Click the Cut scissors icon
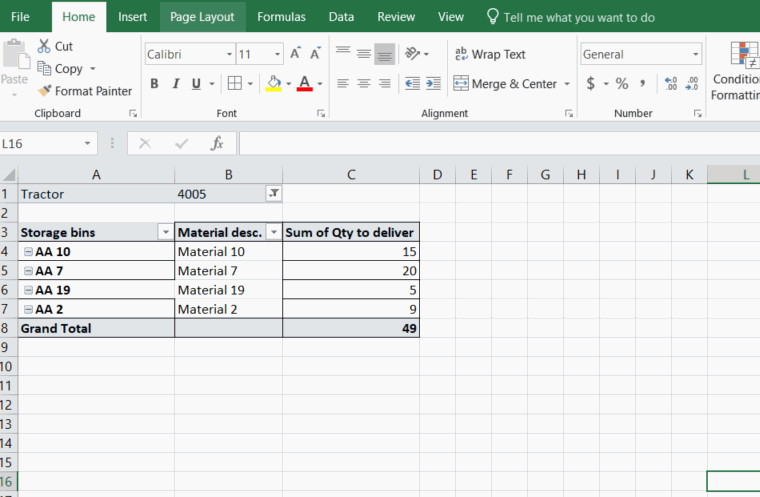This screenshot has height=497, width=760. pyautogui.click(x=44, y=46)
